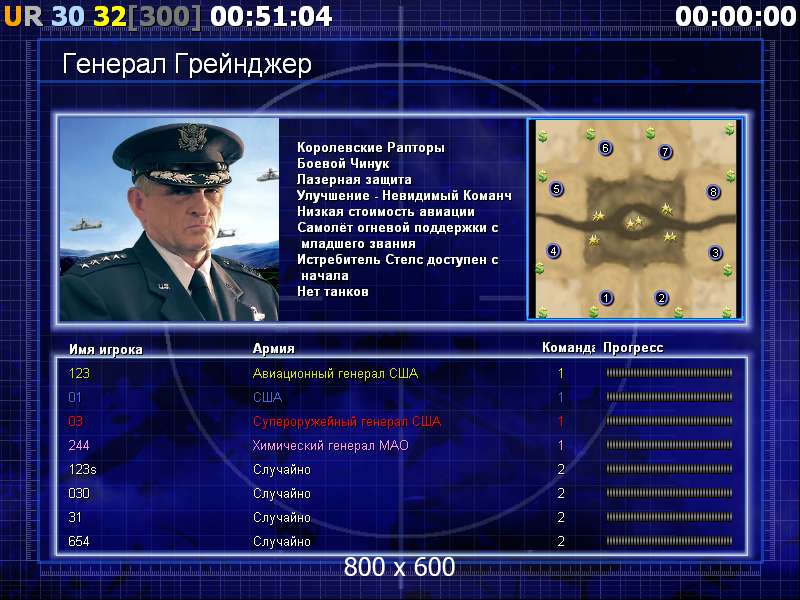Click the progress bar for player 244

coord(669,445)
